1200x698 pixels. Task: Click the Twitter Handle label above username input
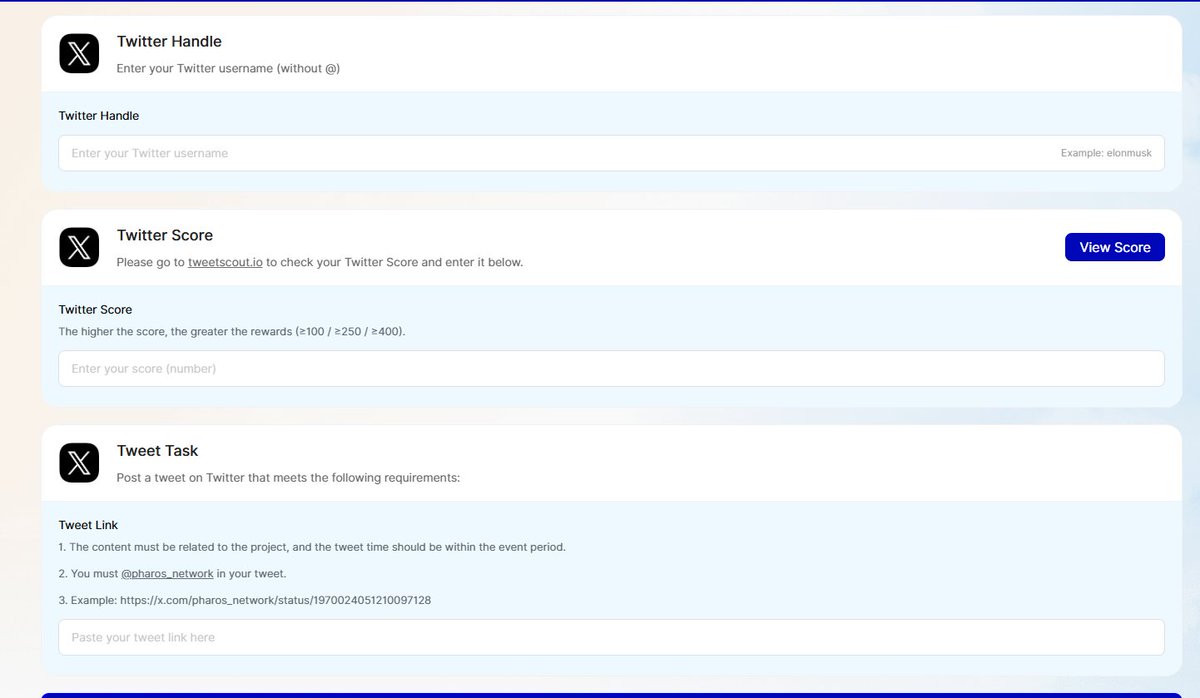click(99, 116)
